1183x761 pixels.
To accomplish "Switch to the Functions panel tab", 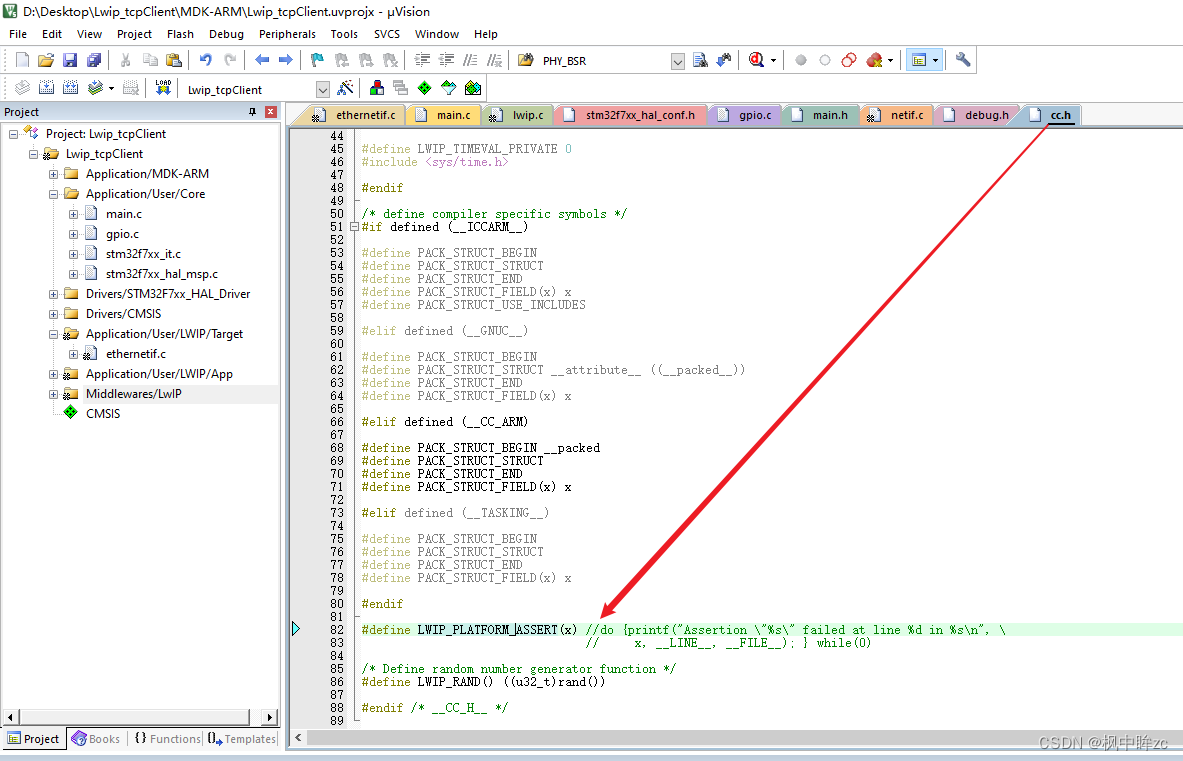I will [167, 738].
